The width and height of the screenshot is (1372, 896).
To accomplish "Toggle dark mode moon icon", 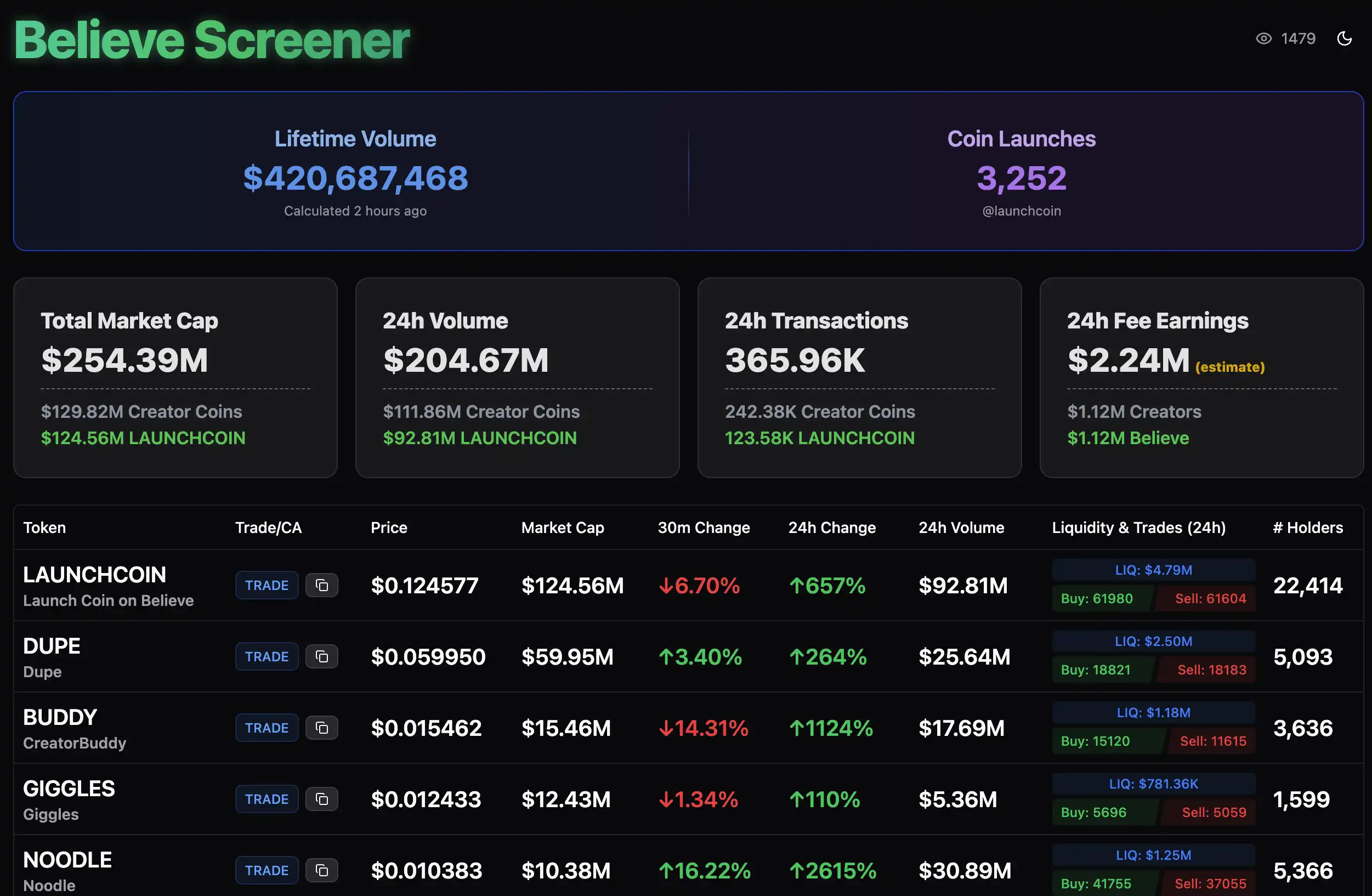I will [x=1343, y=38].
